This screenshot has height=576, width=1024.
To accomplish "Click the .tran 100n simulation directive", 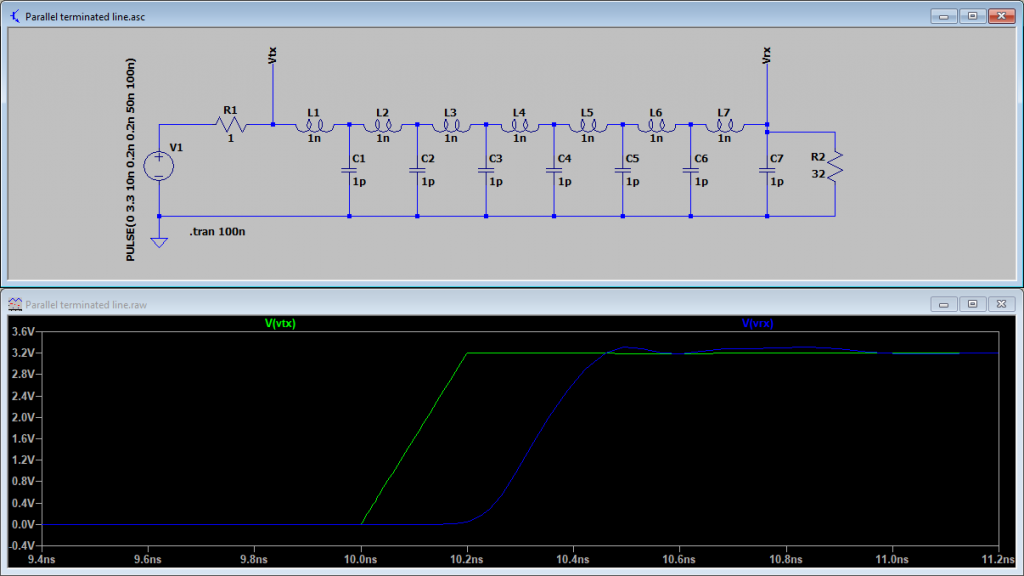I will pyautogui.click(x=217, y=232).
